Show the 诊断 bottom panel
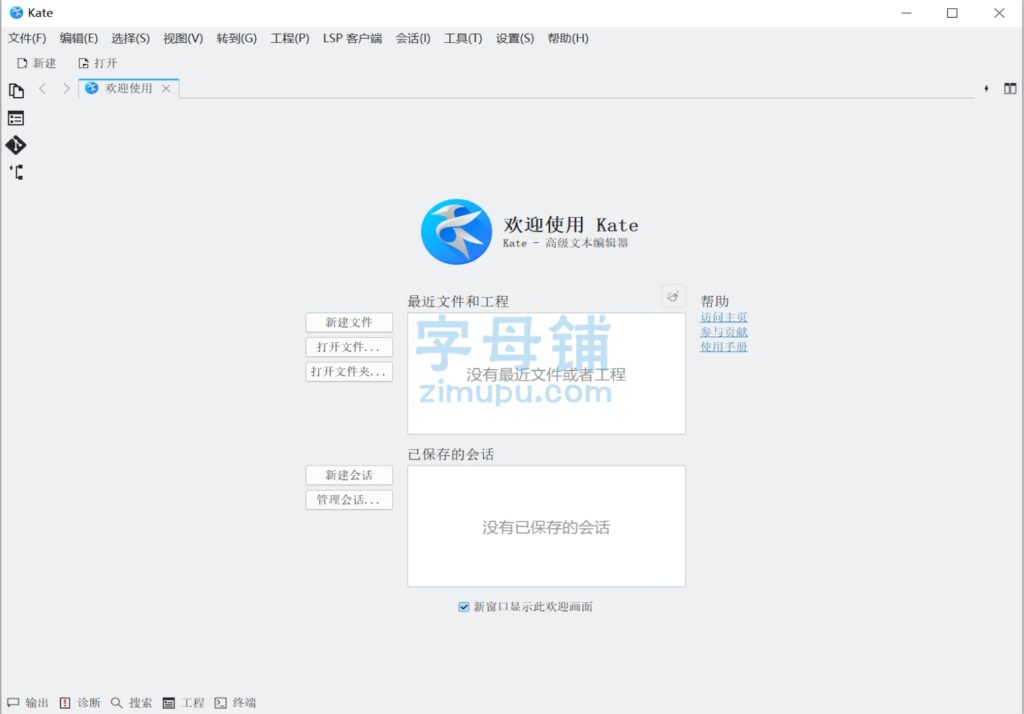The height and width of the screenshot is (714, 1024). 80,703
